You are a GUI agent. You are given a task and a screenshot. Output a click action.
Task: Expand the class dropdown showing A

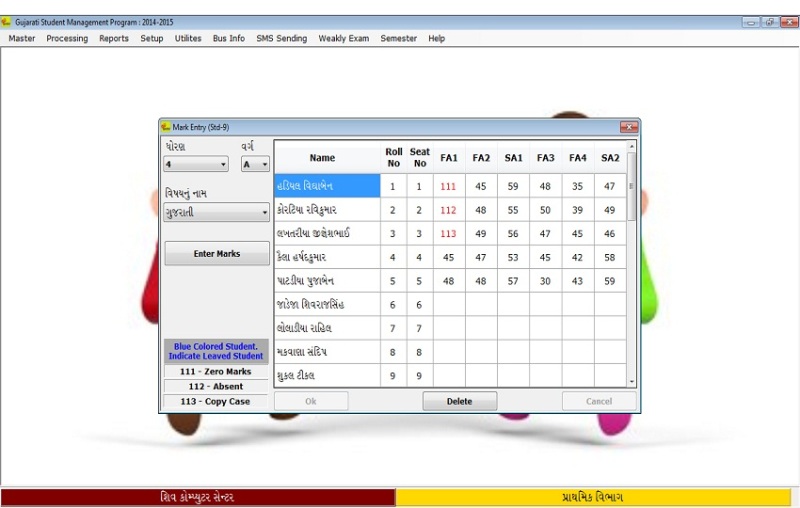pyautogui.click(x=255, y=164)
